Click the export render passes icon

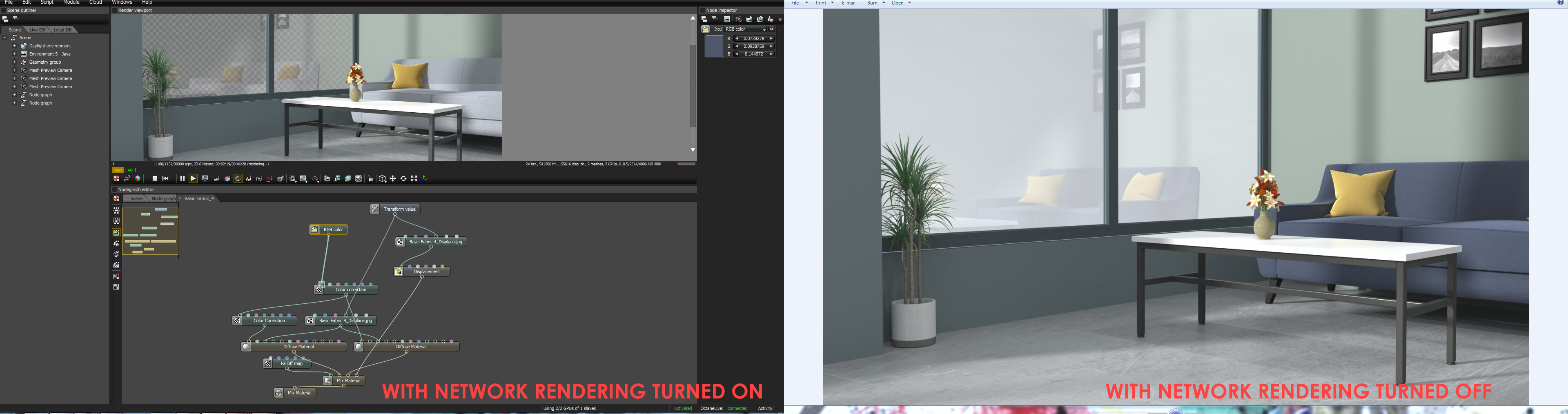click(348, 178)
